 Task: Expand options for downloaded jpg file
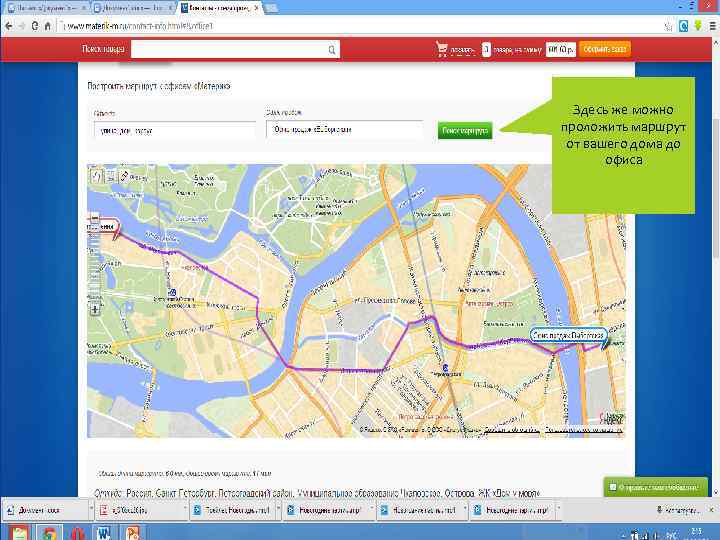pyautogui.click(x=186, y=510)
